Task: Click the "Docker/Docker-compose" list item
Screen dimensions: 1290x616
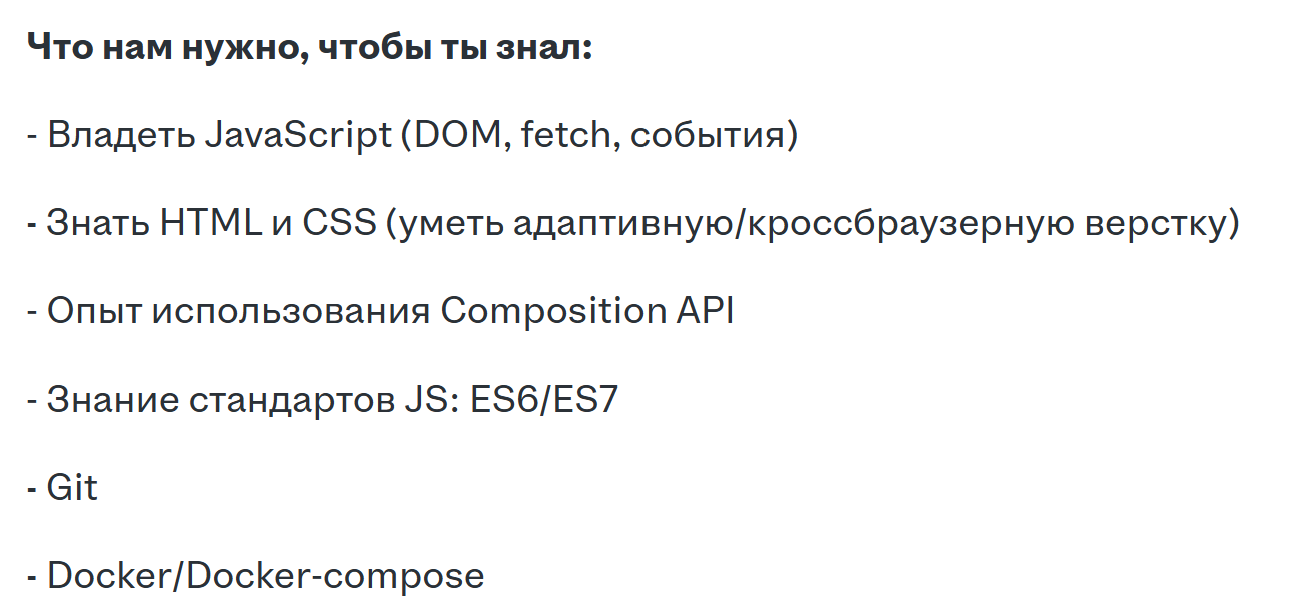Action: [x=265, y=576]
